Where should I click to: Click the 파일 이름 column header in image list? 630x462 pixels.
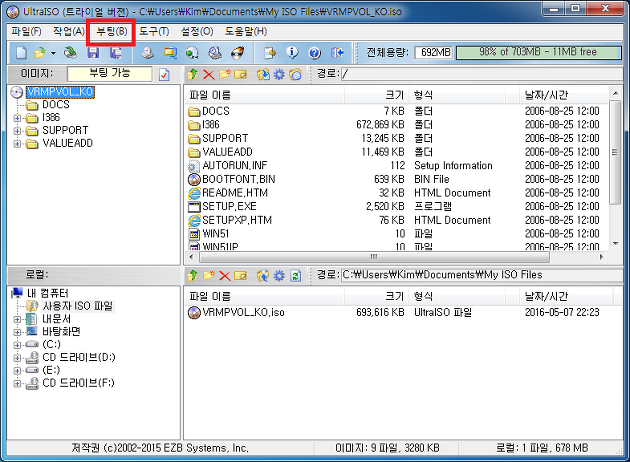(265, 96)
